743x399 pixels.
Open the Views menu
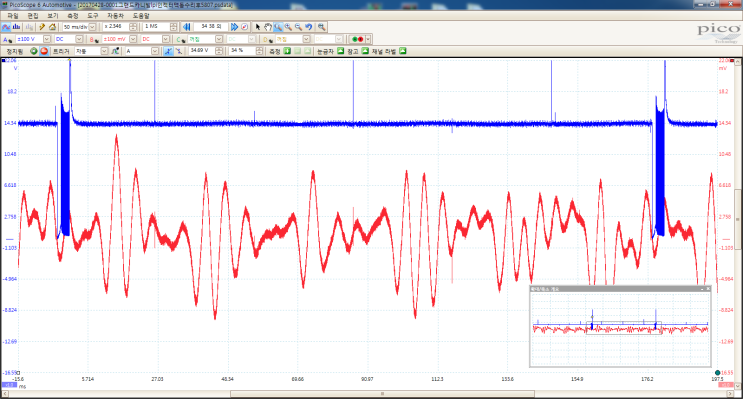point(53,16)
